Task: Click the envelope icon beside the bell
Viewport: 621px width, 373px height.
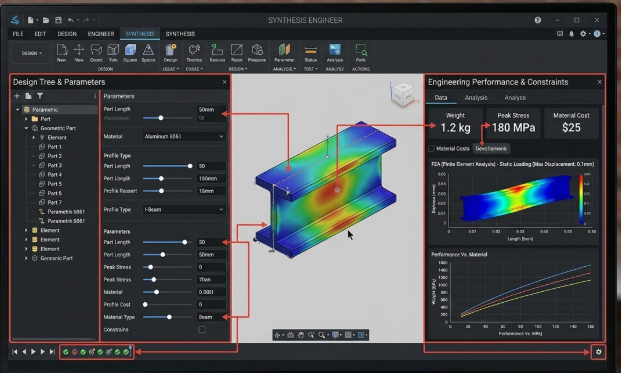Action: pyautogui.click(x=560, y=34)
